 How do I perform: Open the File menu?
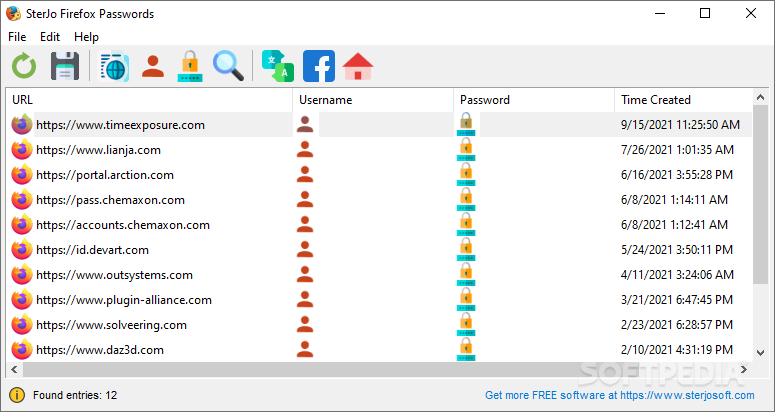[x=17, y=37]
